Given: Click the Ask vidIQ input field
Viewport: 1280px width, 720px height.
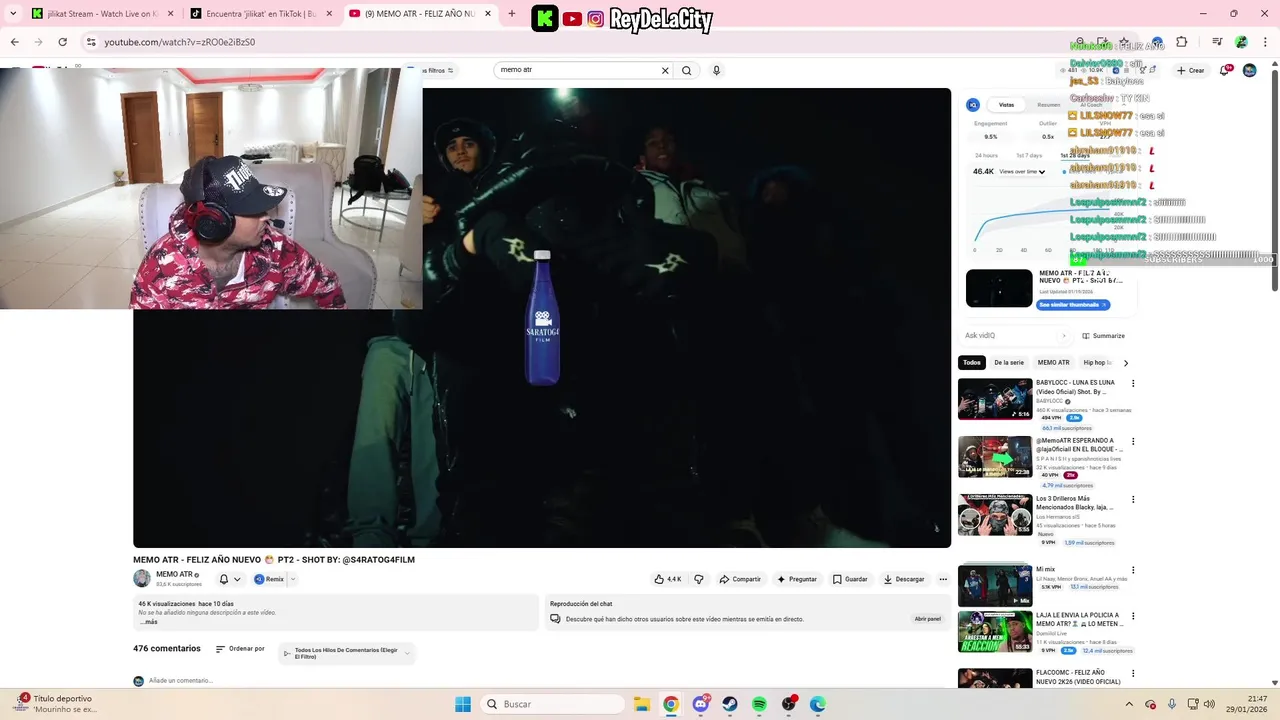Looking at the screenshot, I should coord(1016,336).
